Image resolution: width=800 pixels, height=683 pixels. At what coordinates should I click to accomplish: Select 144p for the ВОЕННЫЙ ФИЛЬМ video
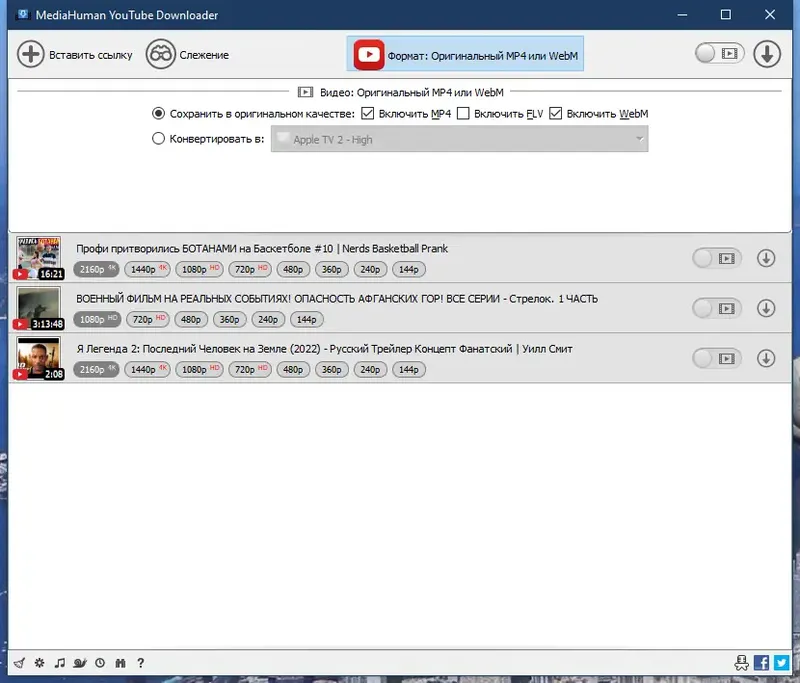coord(307,319)
